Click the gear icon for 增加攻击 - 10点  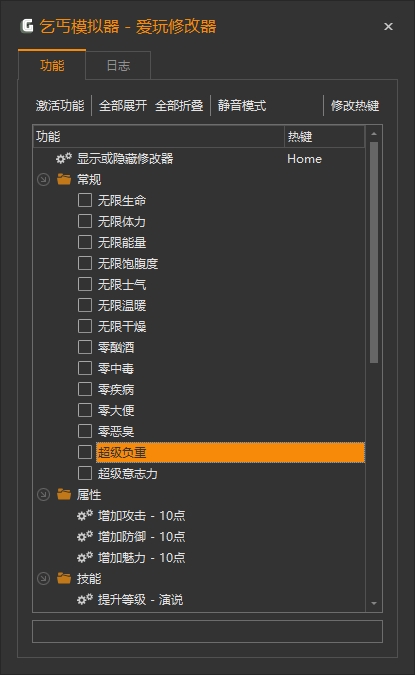pyautogui.click(x=85, y=515)
